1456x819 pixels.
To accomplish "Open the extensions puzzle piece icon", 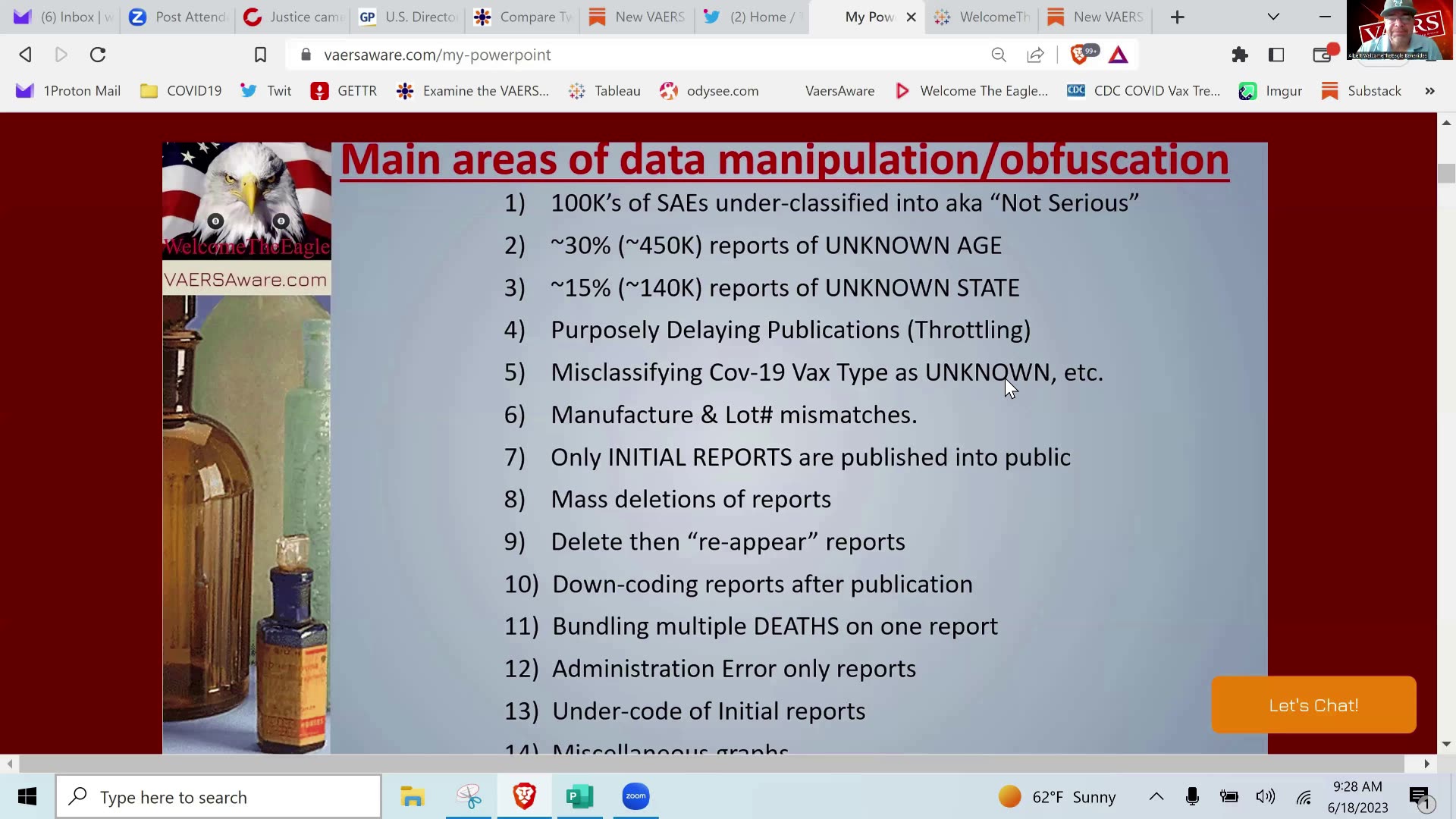I will pyautogui.click(x=1239, y=55).
